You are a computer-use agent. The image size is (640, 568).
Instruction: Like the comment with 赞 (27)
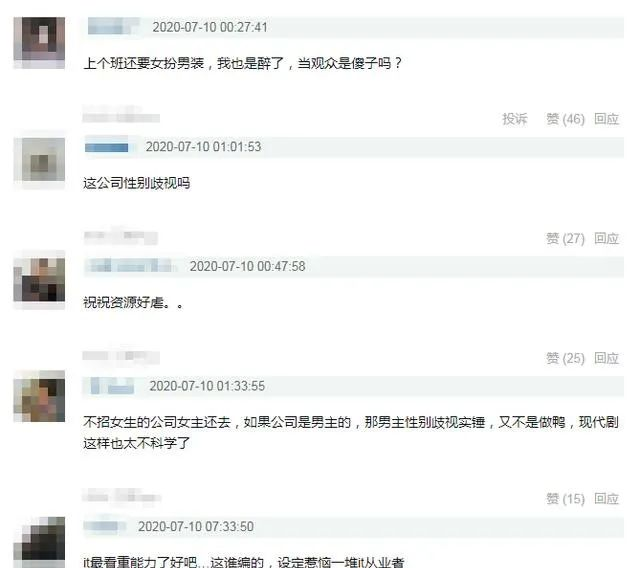point(565,238)
